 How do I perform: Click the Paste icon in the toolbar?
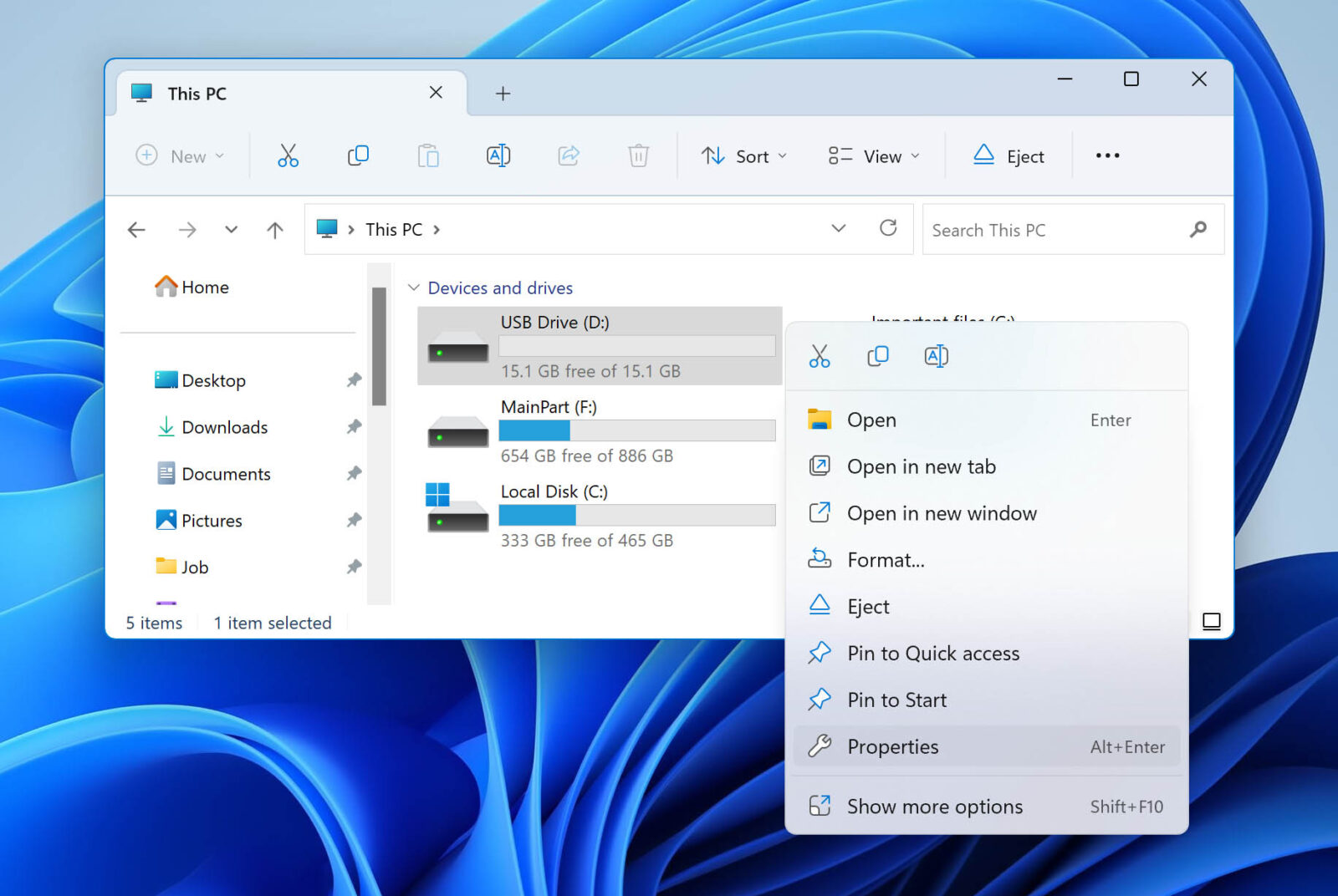point(428,155)
